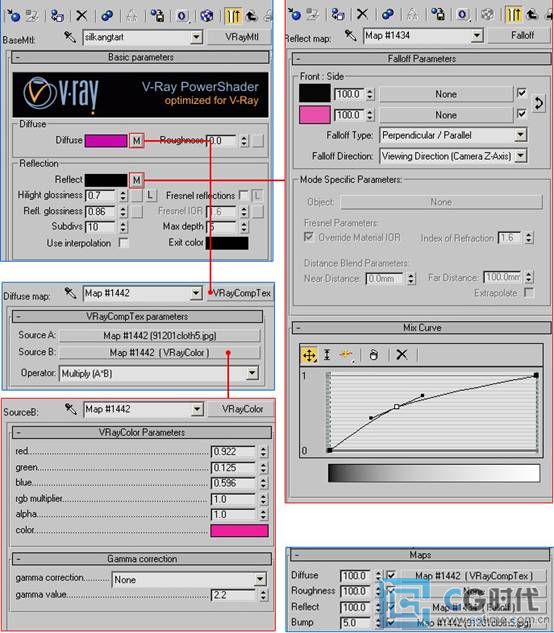This screenshot has height=633, width=554.
Task: Click Material ID Channel icon, VRayMtl panel
Action: pos(182,16)
